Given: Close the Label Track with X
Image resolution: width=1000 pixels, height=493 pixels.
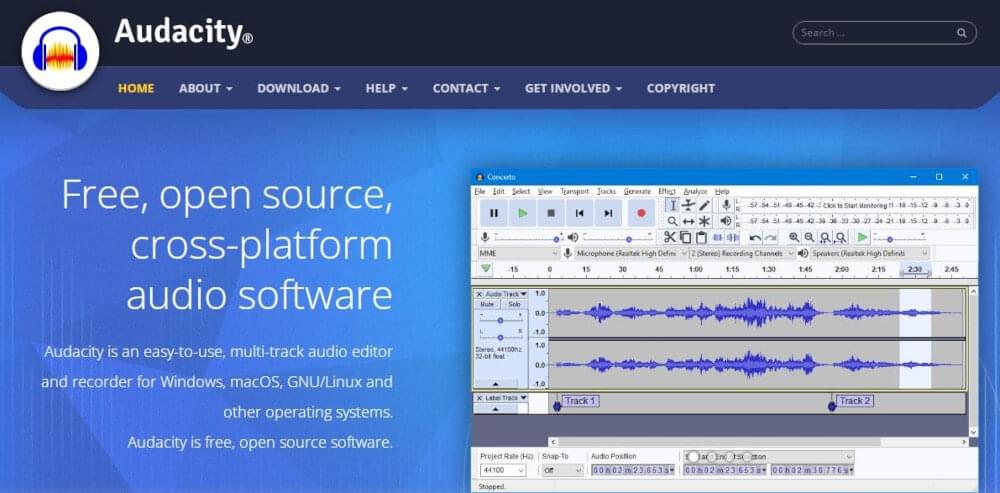Looking at the screenshot, I should 479,398.
